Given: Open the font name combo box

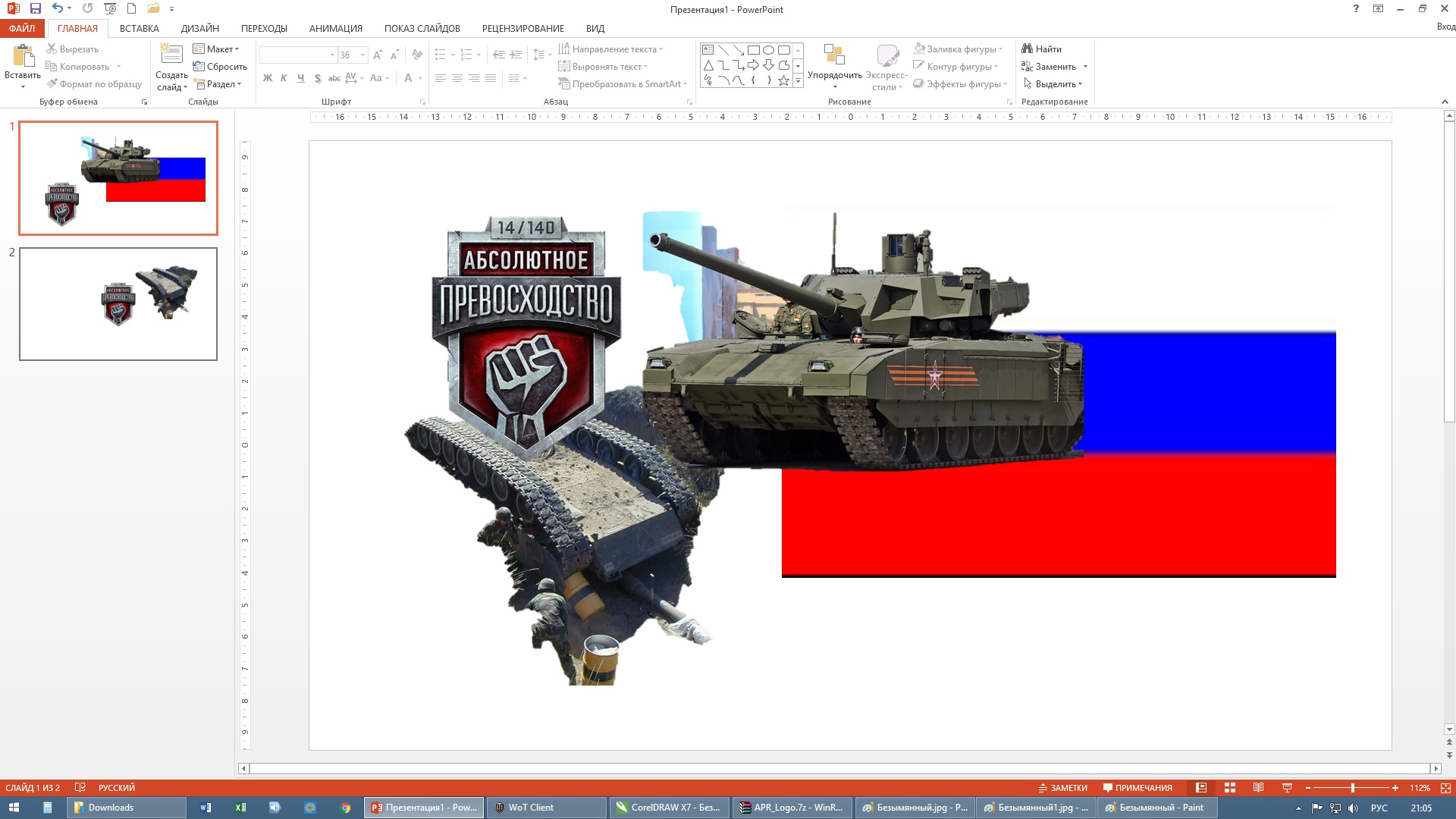Looking at the screenshot, I should (298, 55).
